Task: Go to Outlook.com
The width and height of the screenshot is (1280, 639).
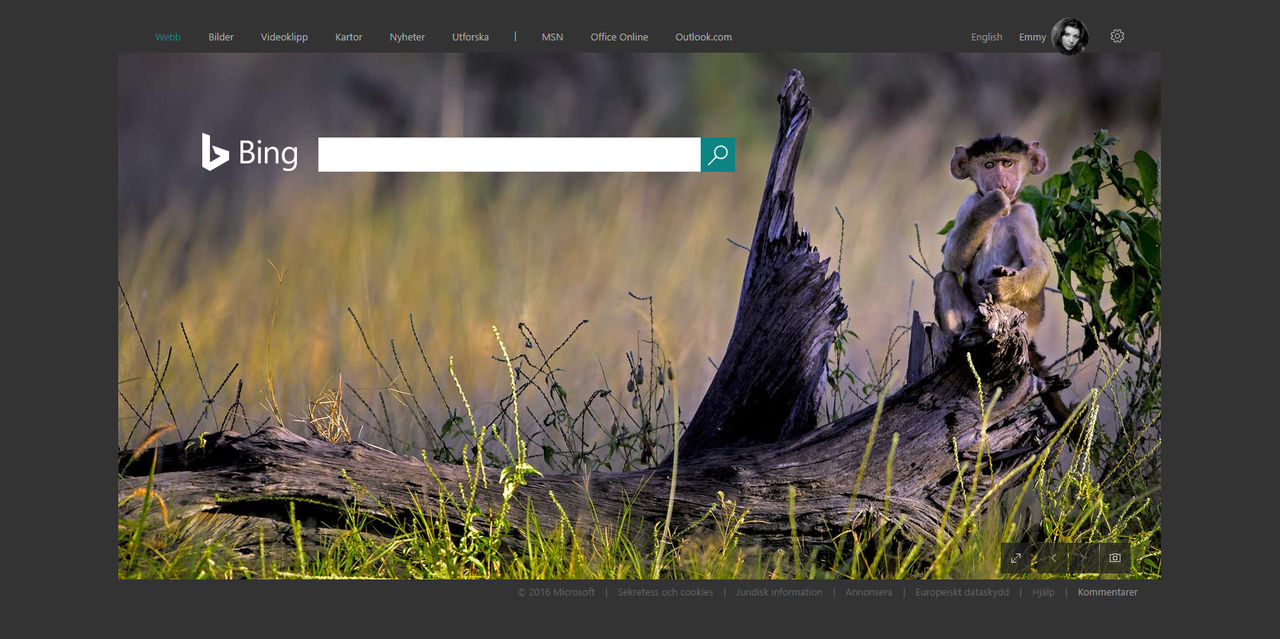Action: [x=703, y=37]
